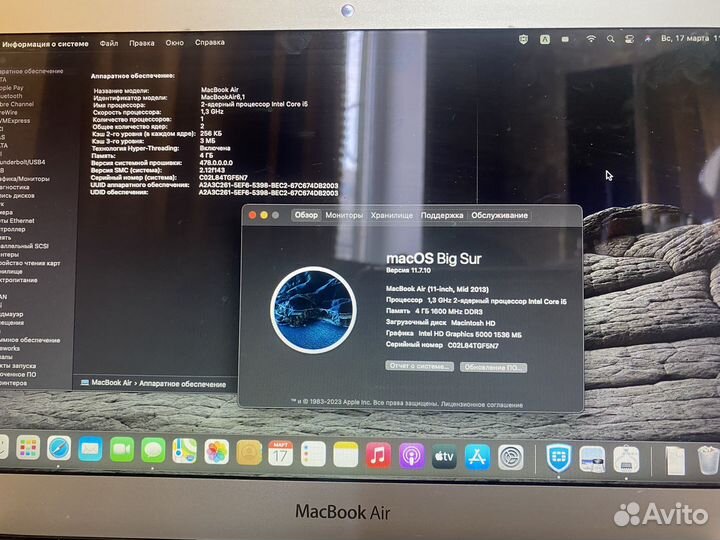Select Устройство чтения карт in sidebar
The width and height of the screenshot is (720, 540).
point(30,263)
